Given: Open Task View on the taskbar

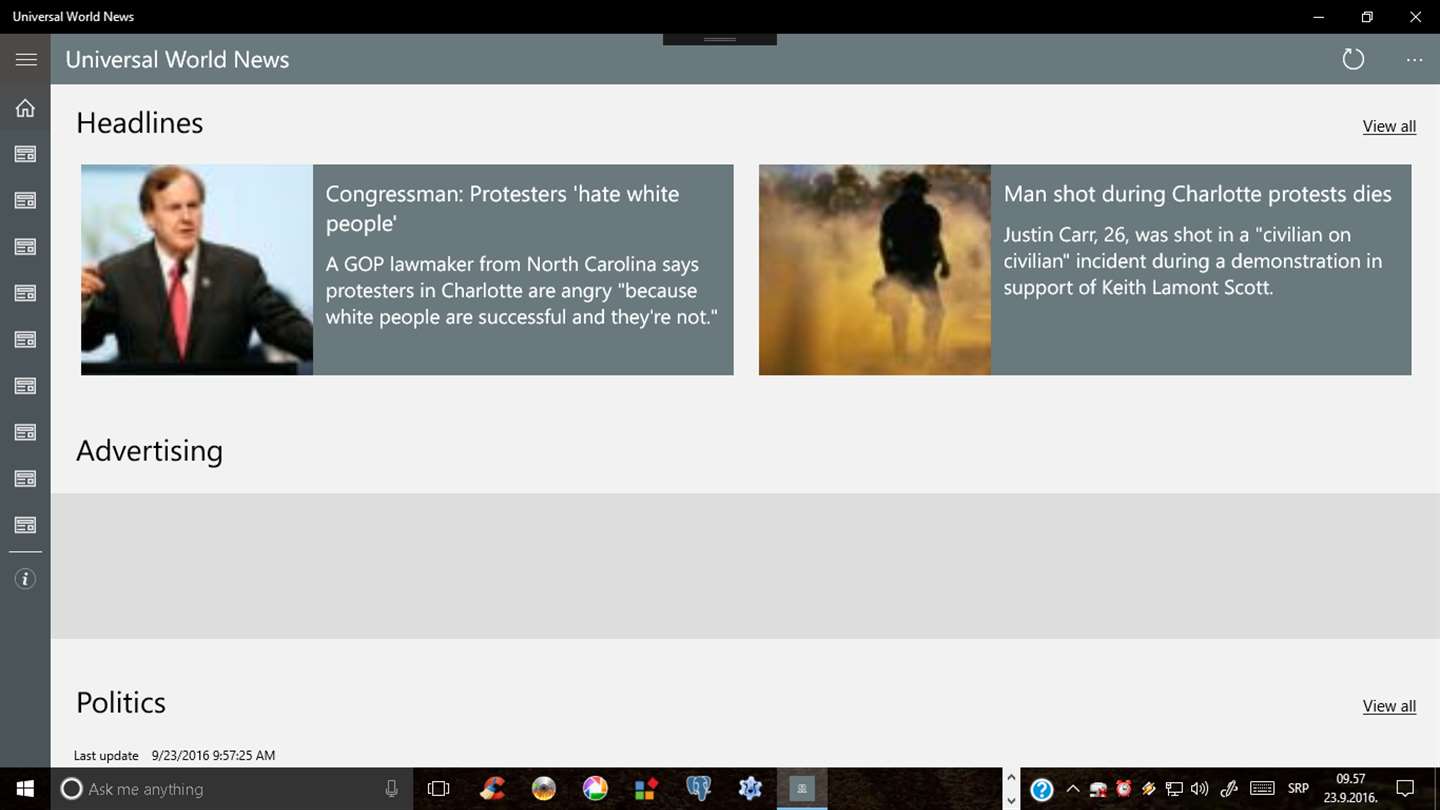Looking at the screenshot, I should click(438, 789).
